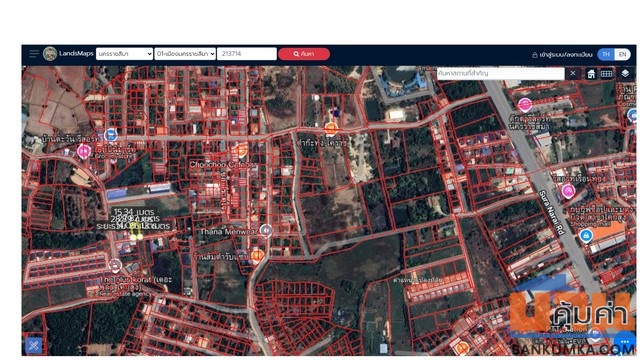Focus the parcel number field showing 213714
Image resolution: width=640 pixels, height=360 pixels.
pos(247,54)
